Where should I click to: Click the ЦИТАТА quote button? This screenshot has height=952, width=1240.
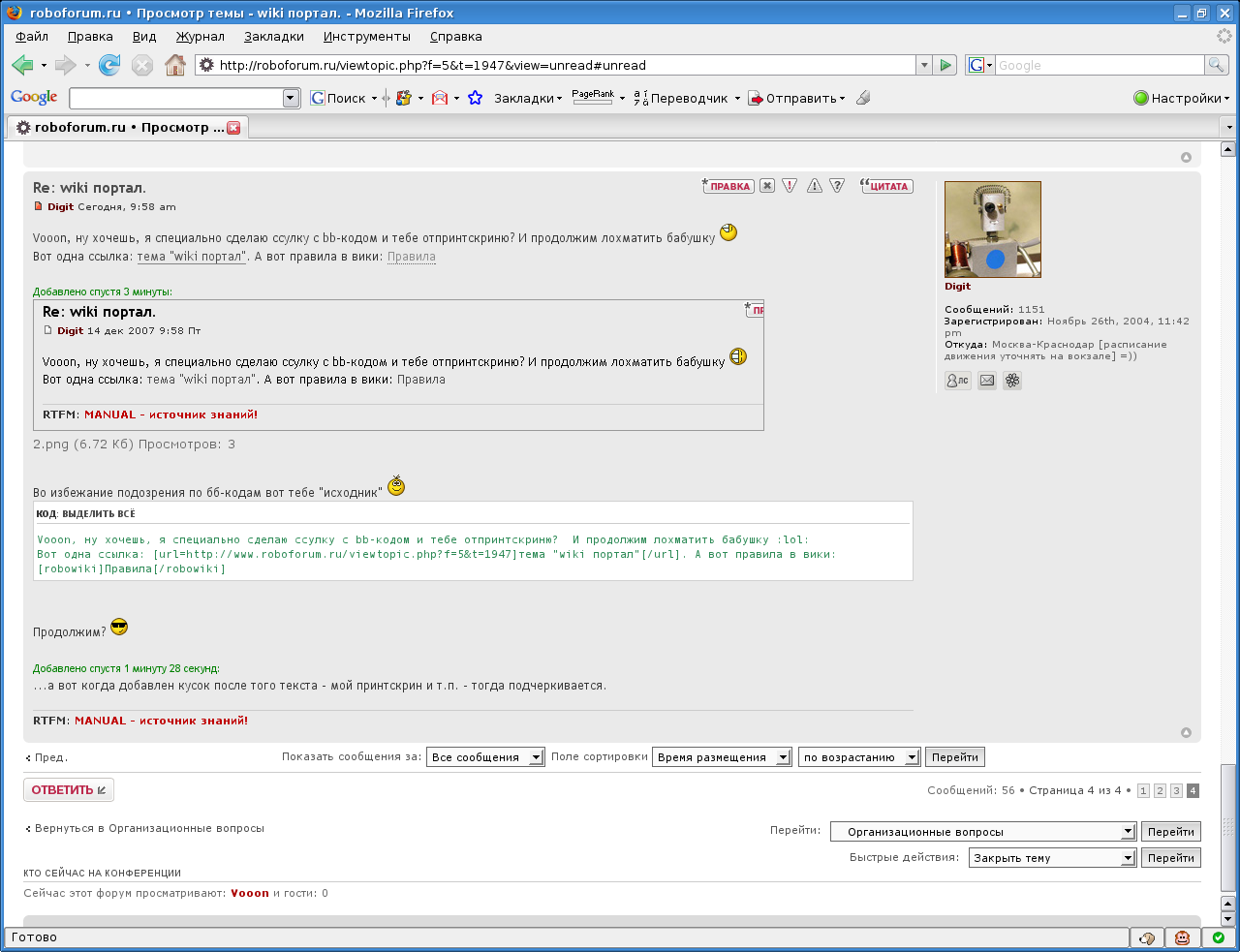(886, 186)
